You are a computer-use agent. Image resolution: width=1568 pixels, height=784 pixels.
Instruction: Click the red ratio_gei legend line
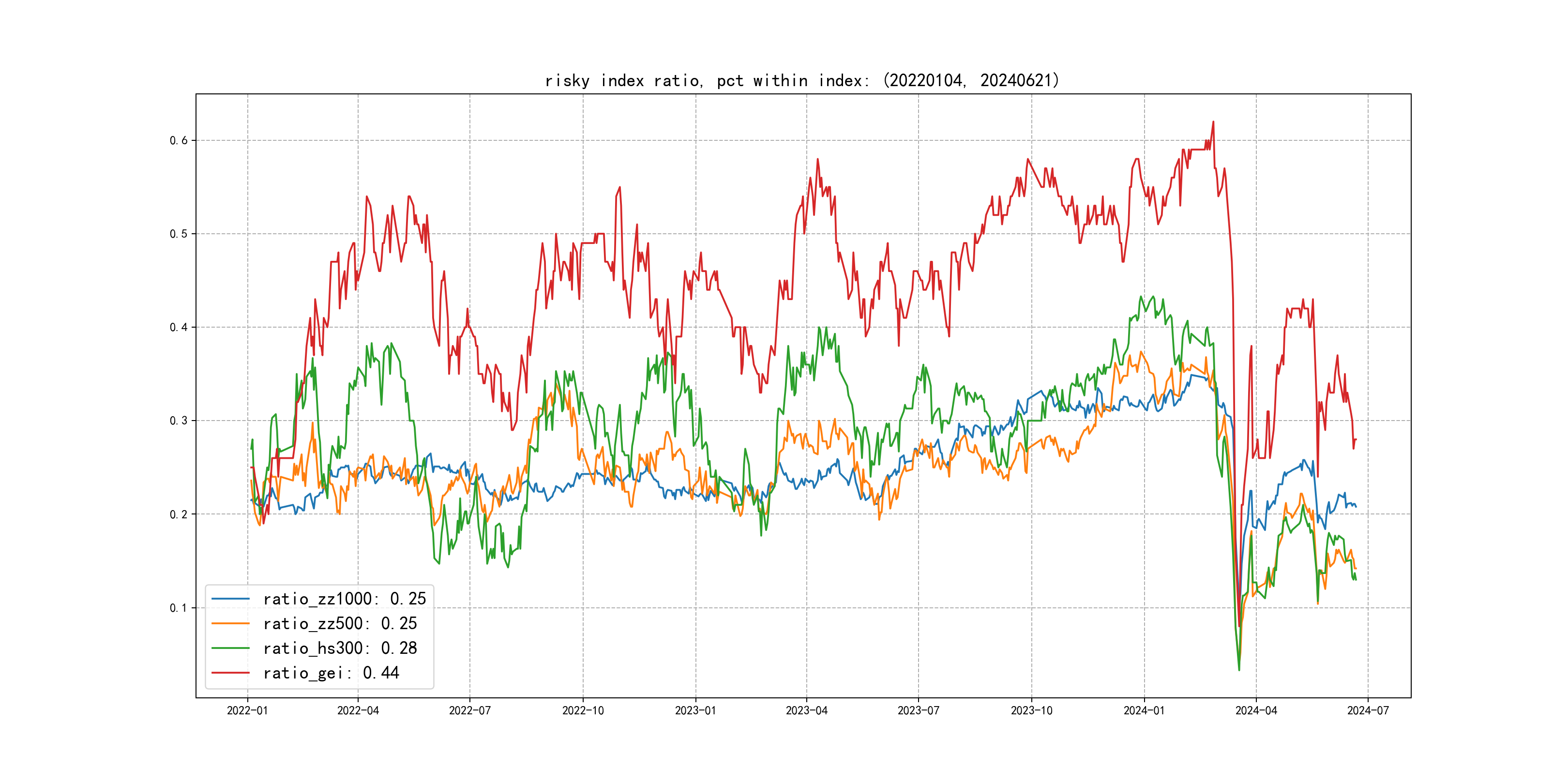coord(230,673)
